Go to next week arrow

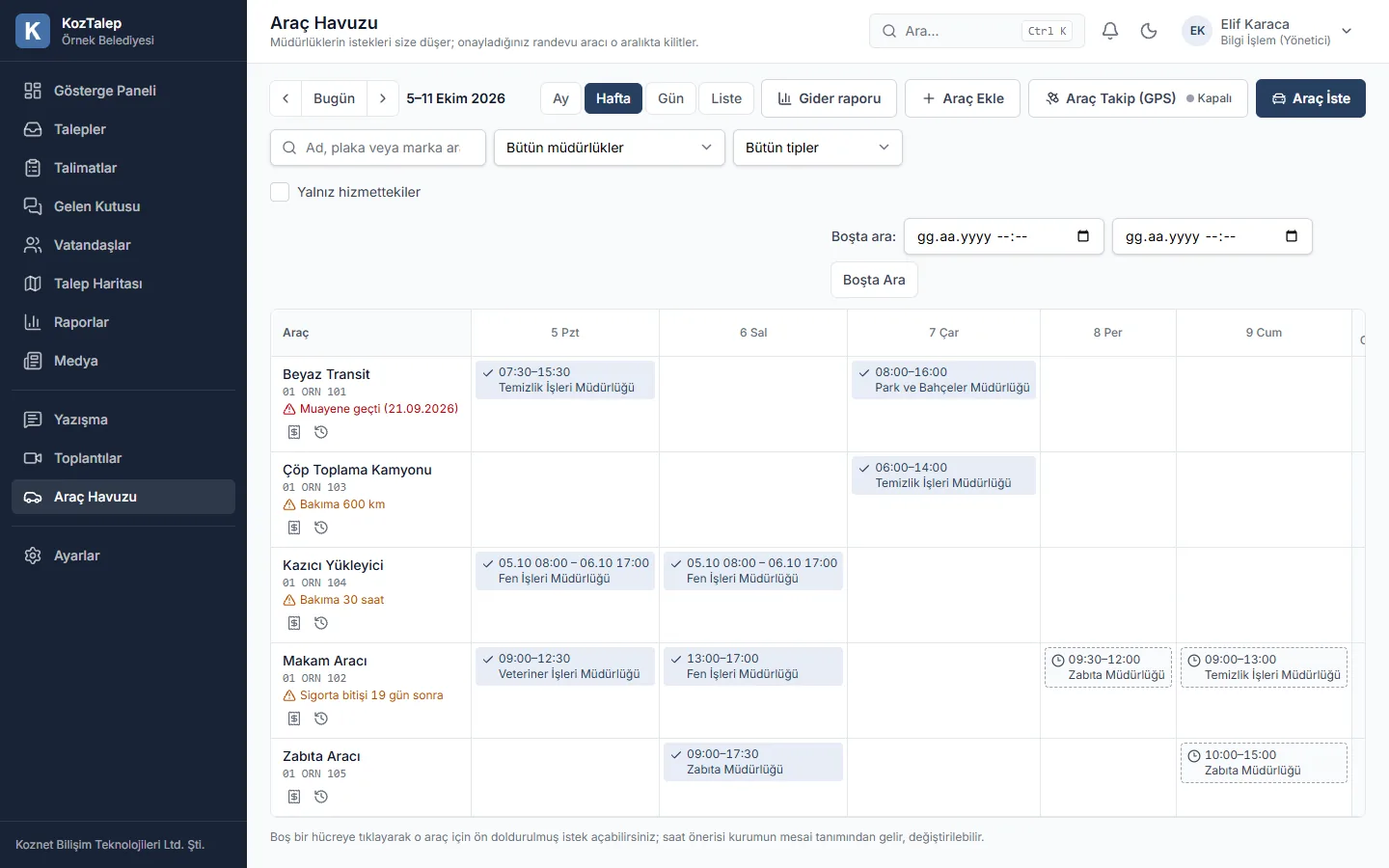coord(383,98)
